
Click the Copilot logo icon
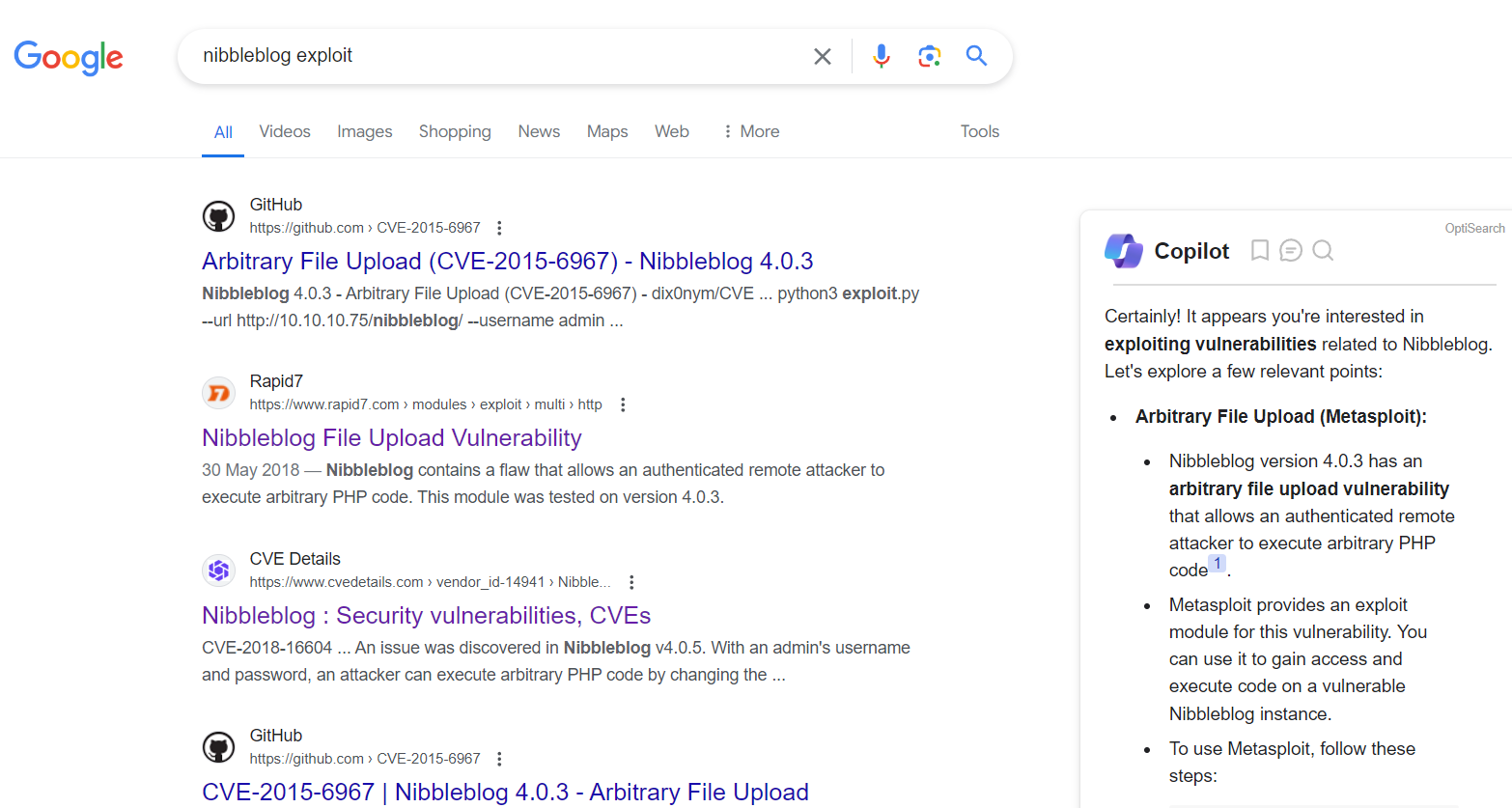(x=1124, y=251)
